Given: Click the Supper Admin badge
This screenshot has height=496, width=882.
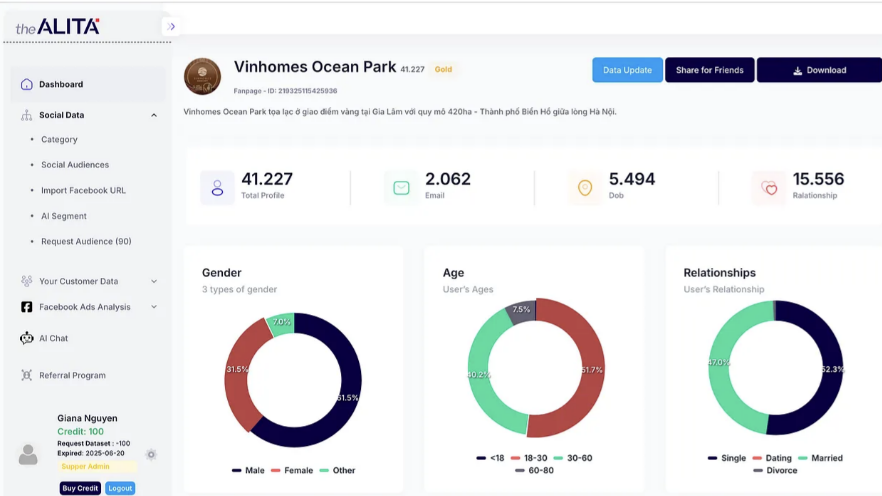Looking at the screenshot, I should coord(97,466).
